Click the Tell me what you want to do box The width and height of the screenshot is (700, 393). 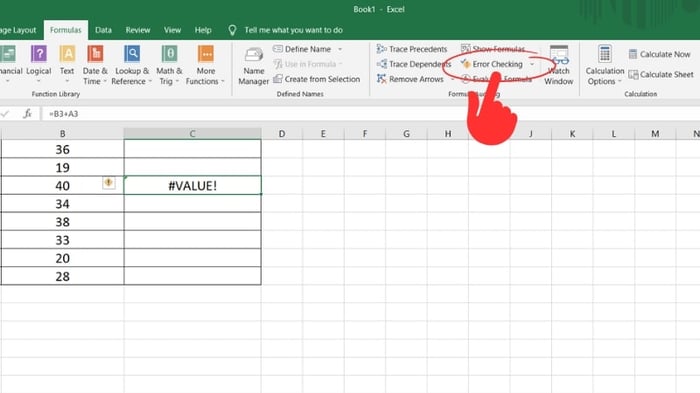coord(293,30)
